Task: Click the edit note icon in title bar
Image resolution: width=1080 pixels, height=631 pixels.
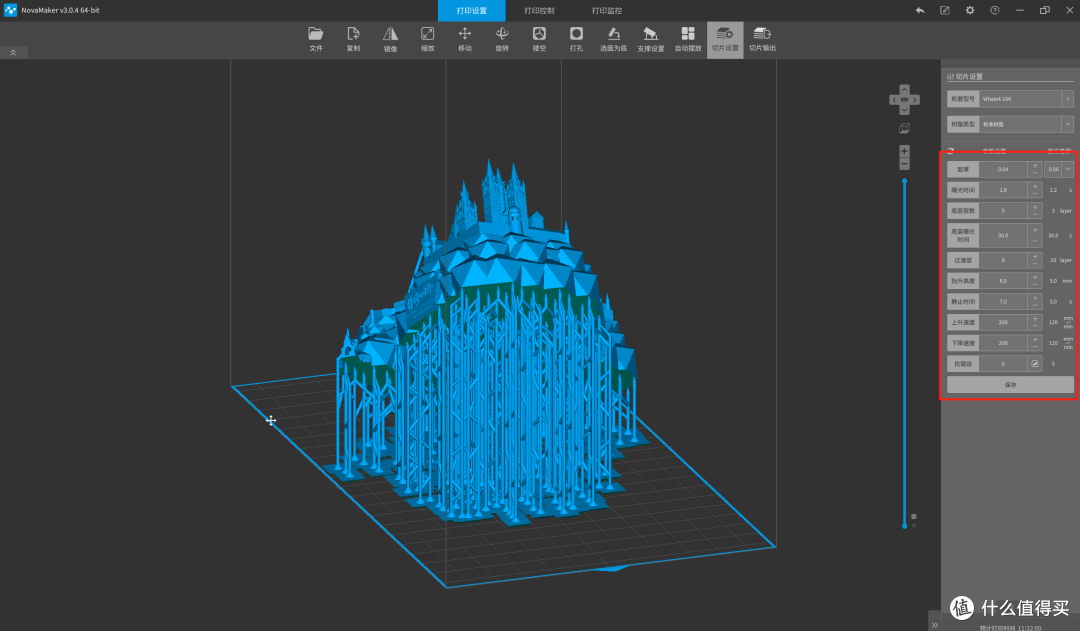Action: point(945,10)
